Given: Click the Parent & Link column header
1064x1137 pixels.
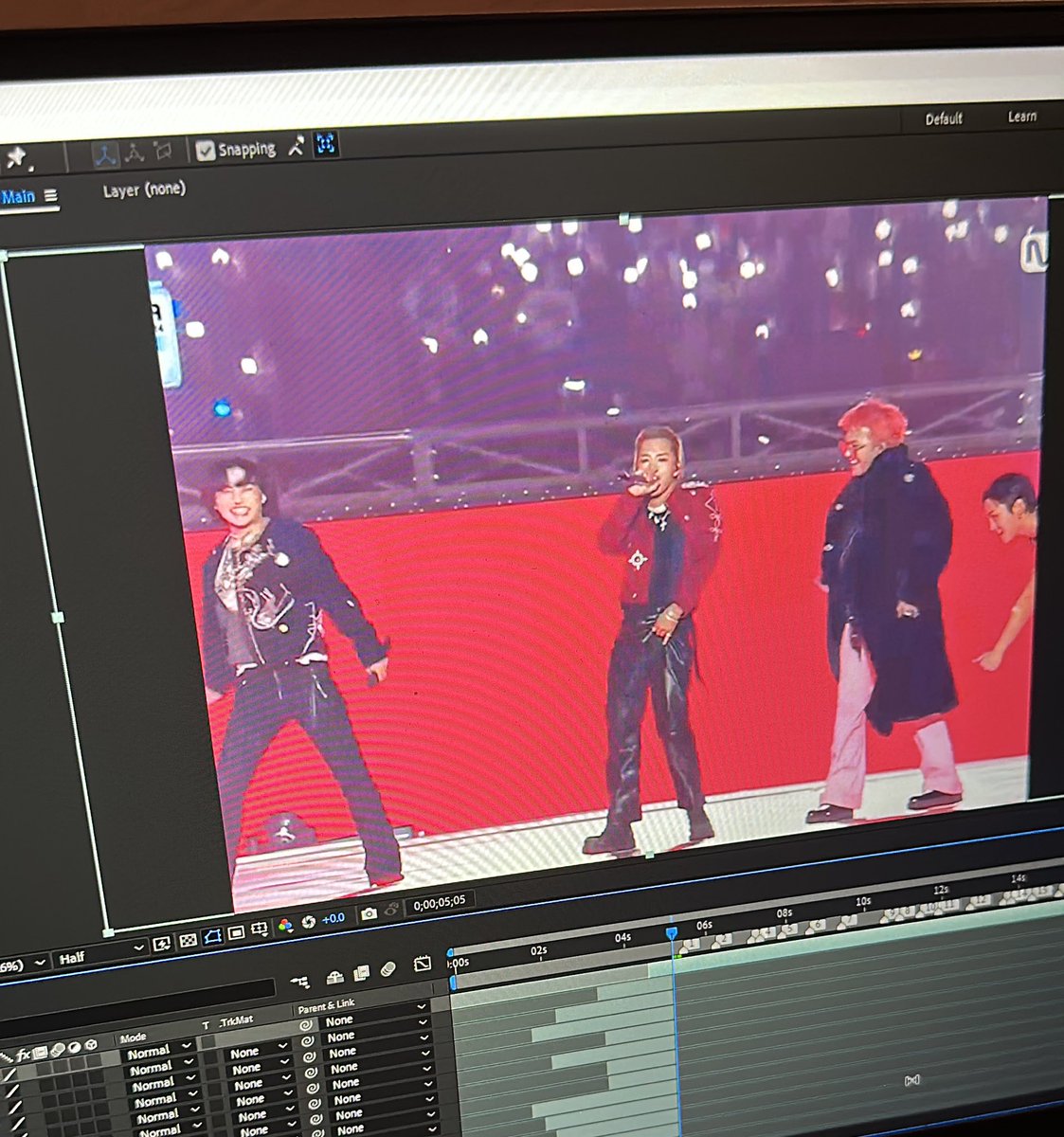Looking at the screenshot, I should pyautogui.click(x=326, y=1006).
